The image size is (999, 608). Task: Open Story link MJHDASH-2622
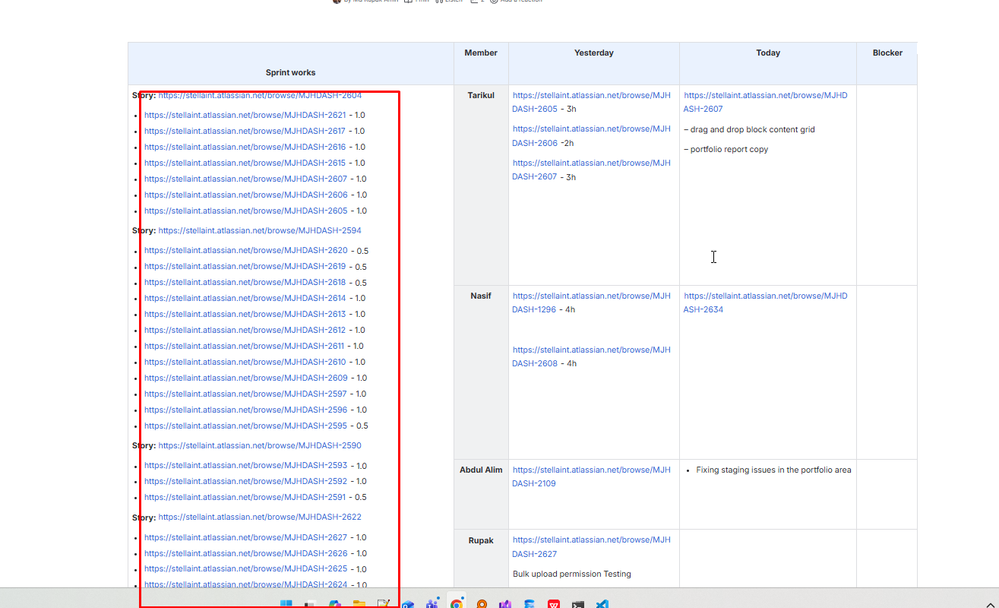(260, 516)
